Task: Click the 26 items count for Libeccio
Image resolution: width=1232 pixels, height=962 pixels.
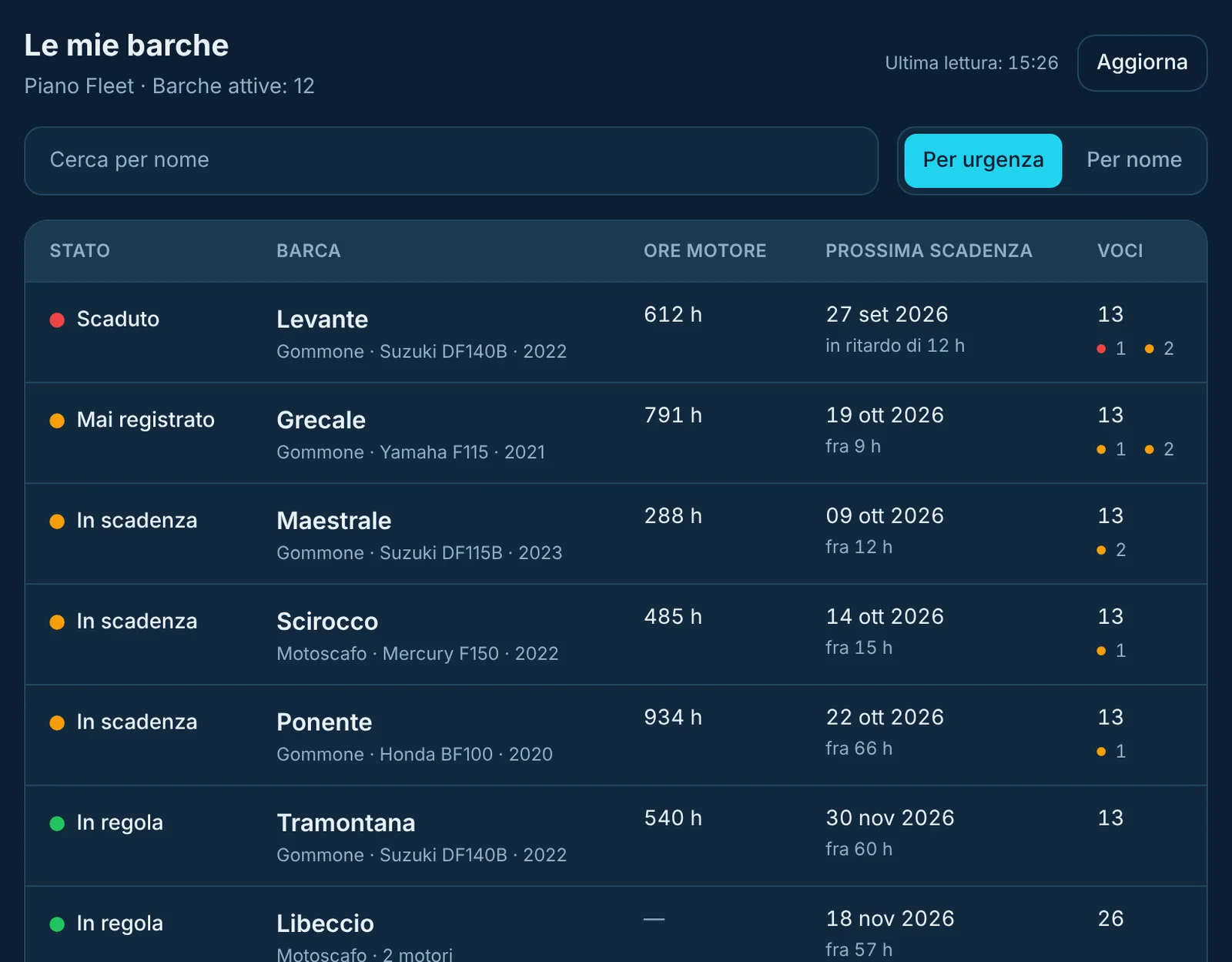Action: (x=1110, y=919)
